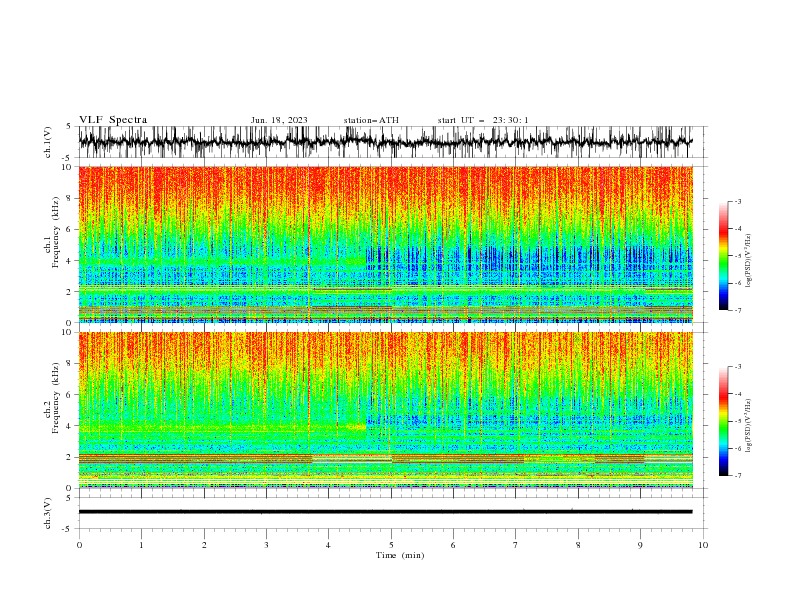Viewport: 792px width, 612px height.
Task: Click the ch.1 frequency tick label "8"
Action: point(69,198)
